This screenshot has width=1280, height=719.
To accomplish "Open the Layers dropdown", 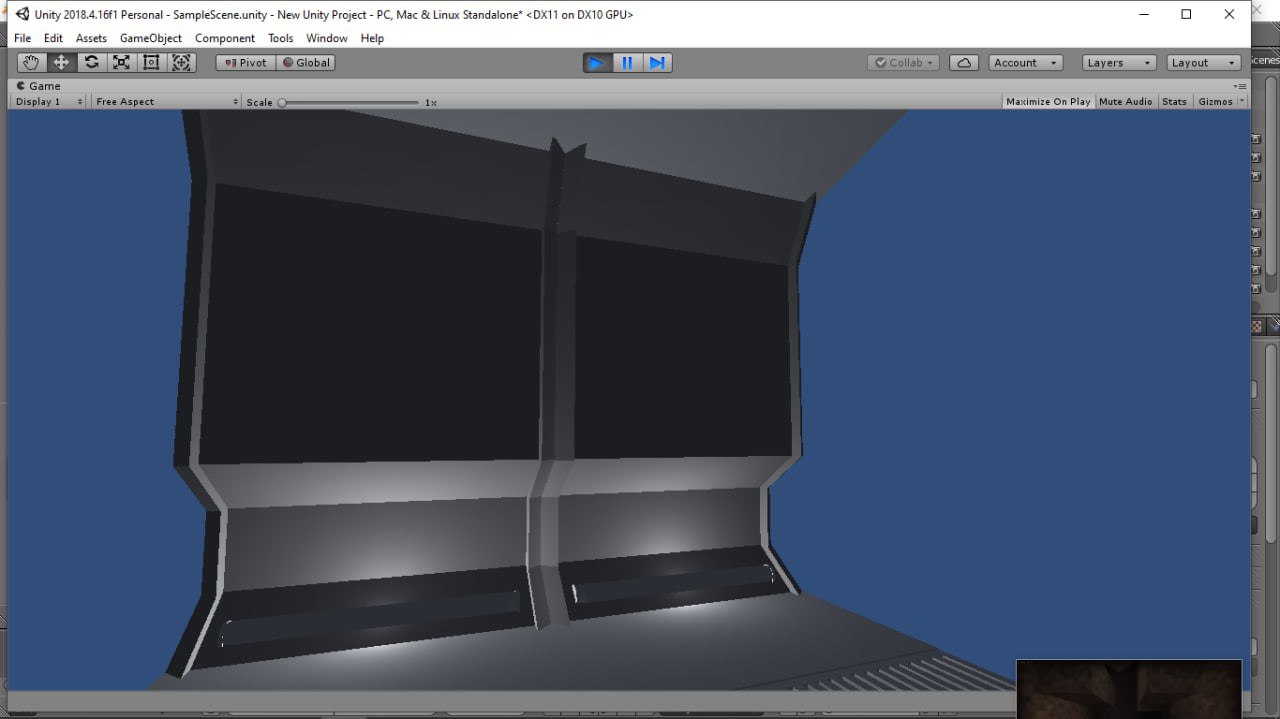I will (1119, 62).
